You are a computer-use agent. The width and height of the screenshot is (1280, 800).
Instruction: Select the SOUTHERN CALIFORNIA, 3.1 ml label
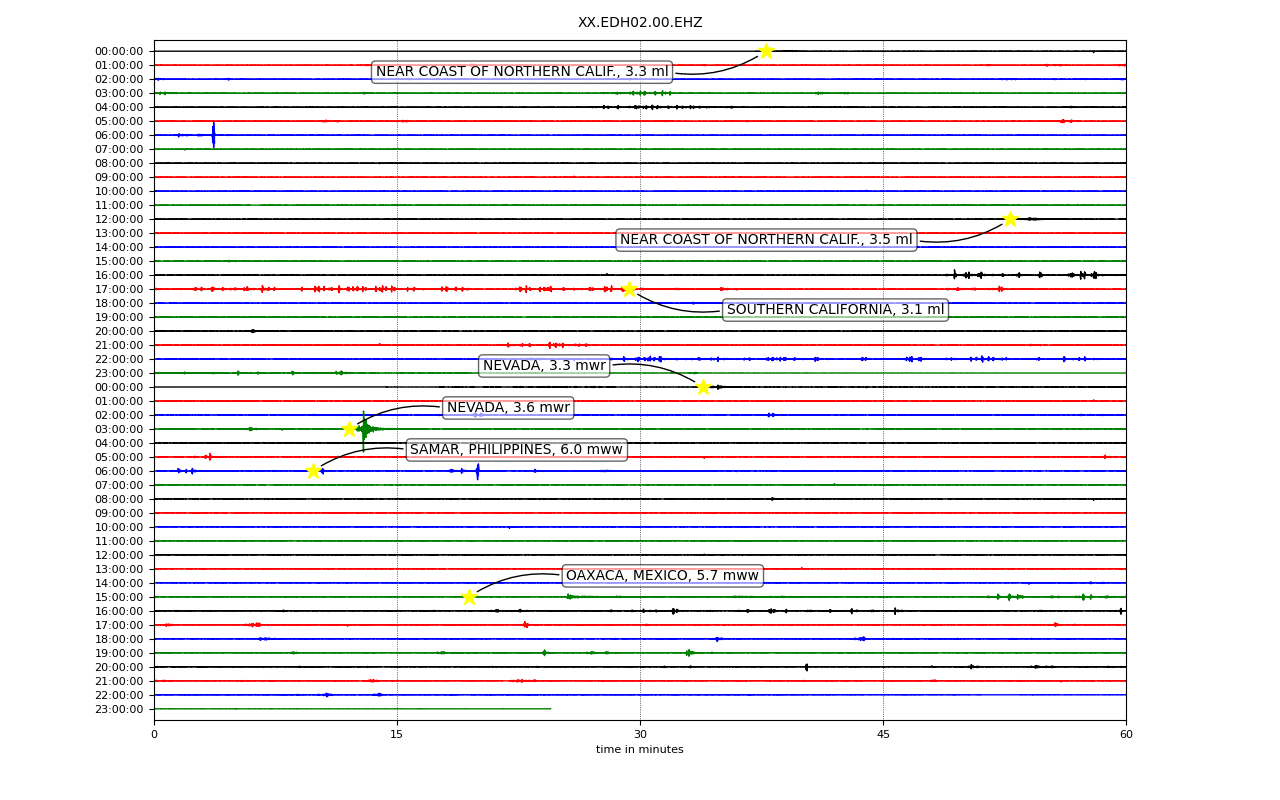[x=835, y=309]
